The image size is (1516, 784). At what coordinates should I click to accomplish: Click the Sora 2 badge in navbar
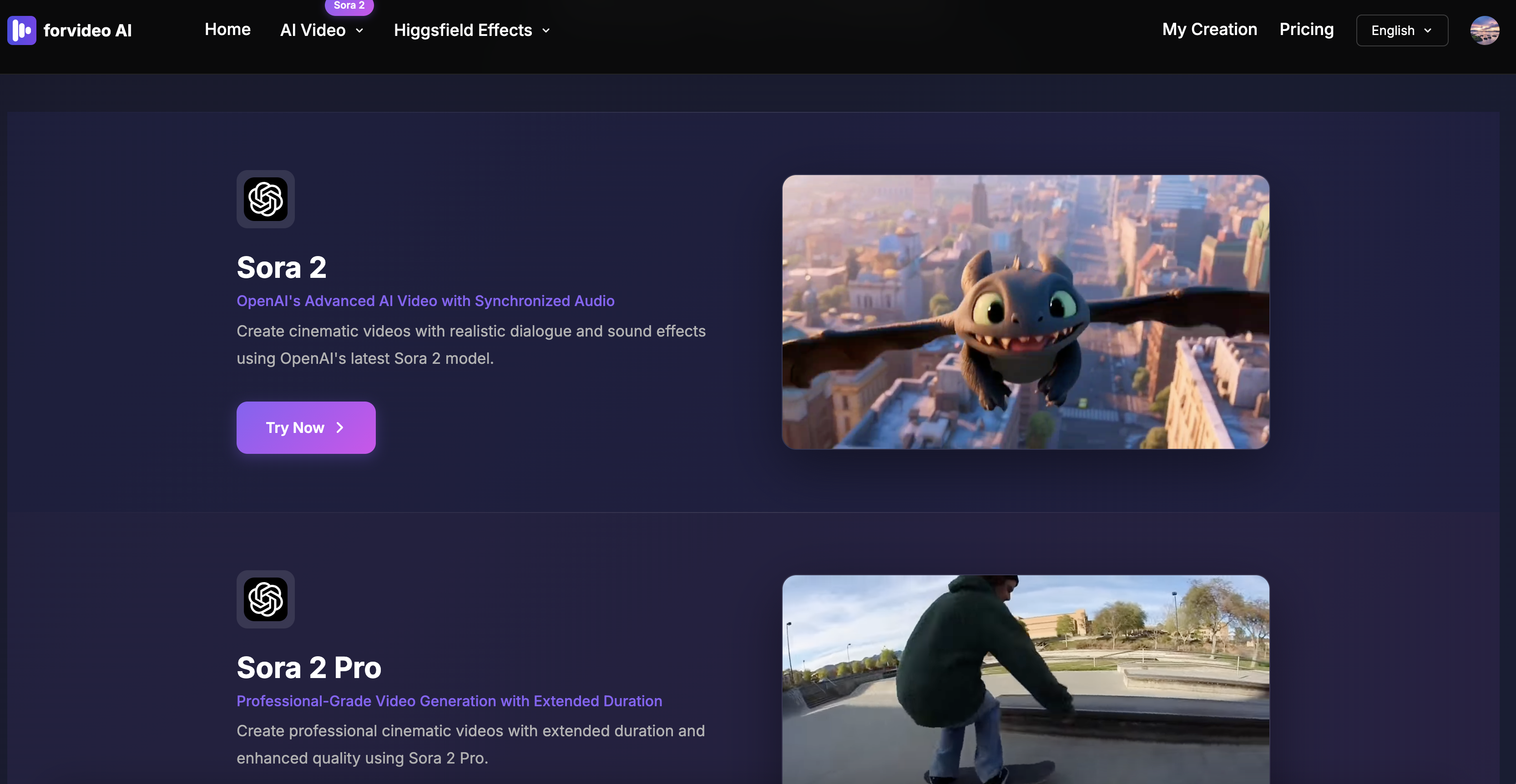[x=349, y=6]
